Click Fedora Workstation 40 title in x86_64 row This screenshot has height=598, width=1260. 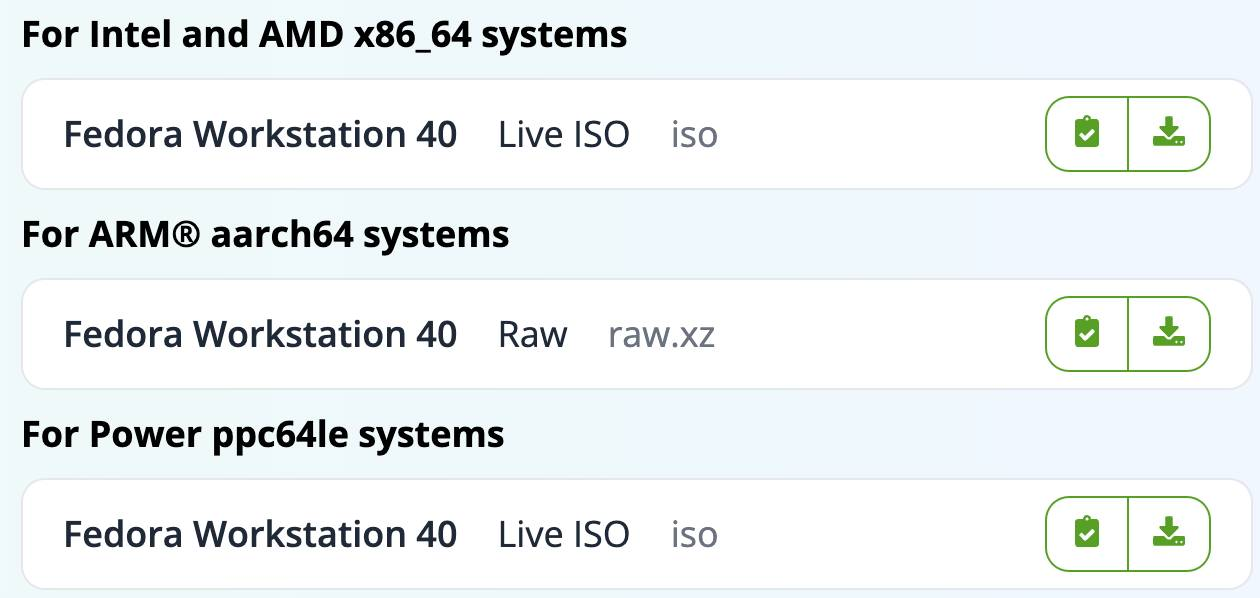coord(260,134)
